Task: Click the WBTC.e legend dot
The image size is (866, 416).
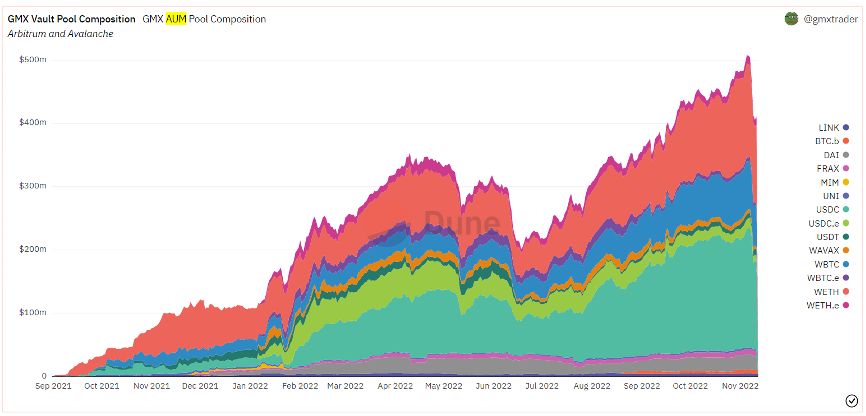Action: pyautogui.click(x=846, y=278)
